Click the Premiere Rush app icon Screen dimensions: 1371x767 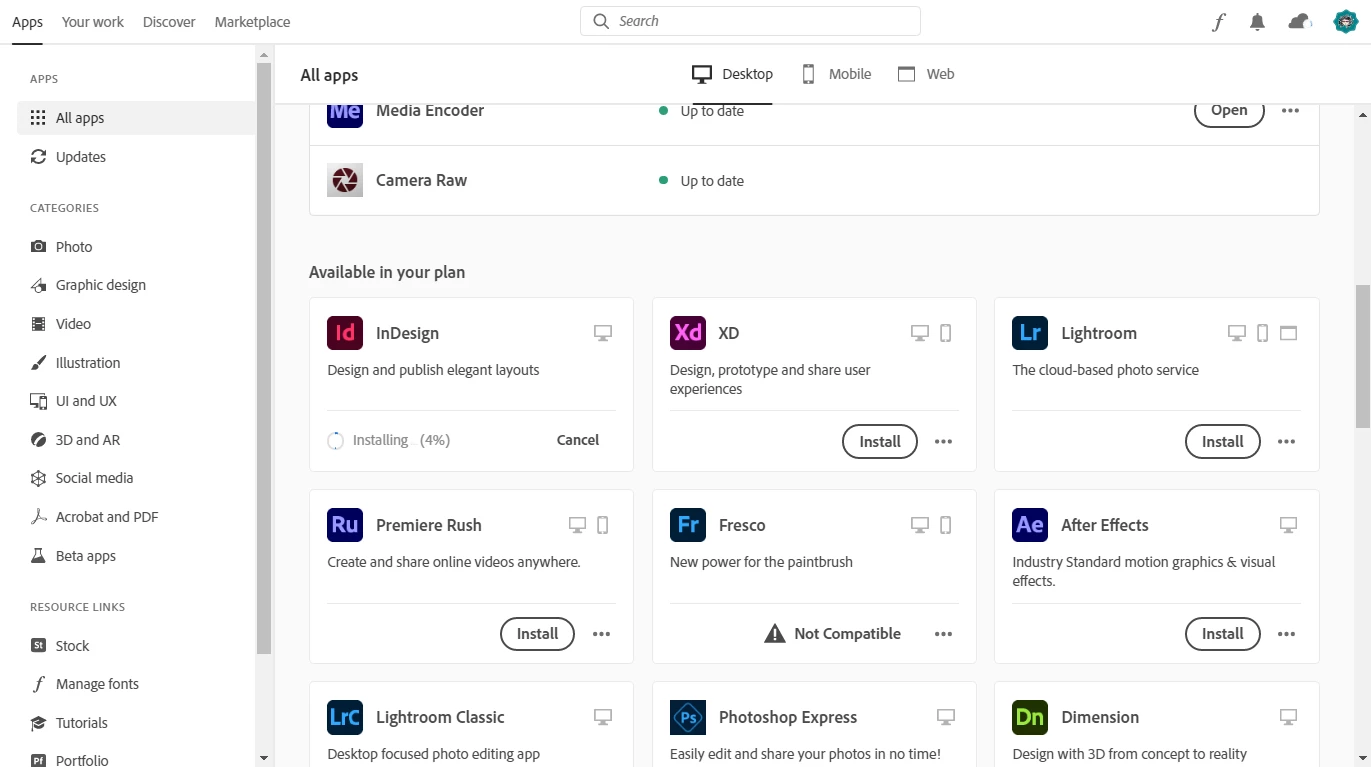[x=345, y=525]
